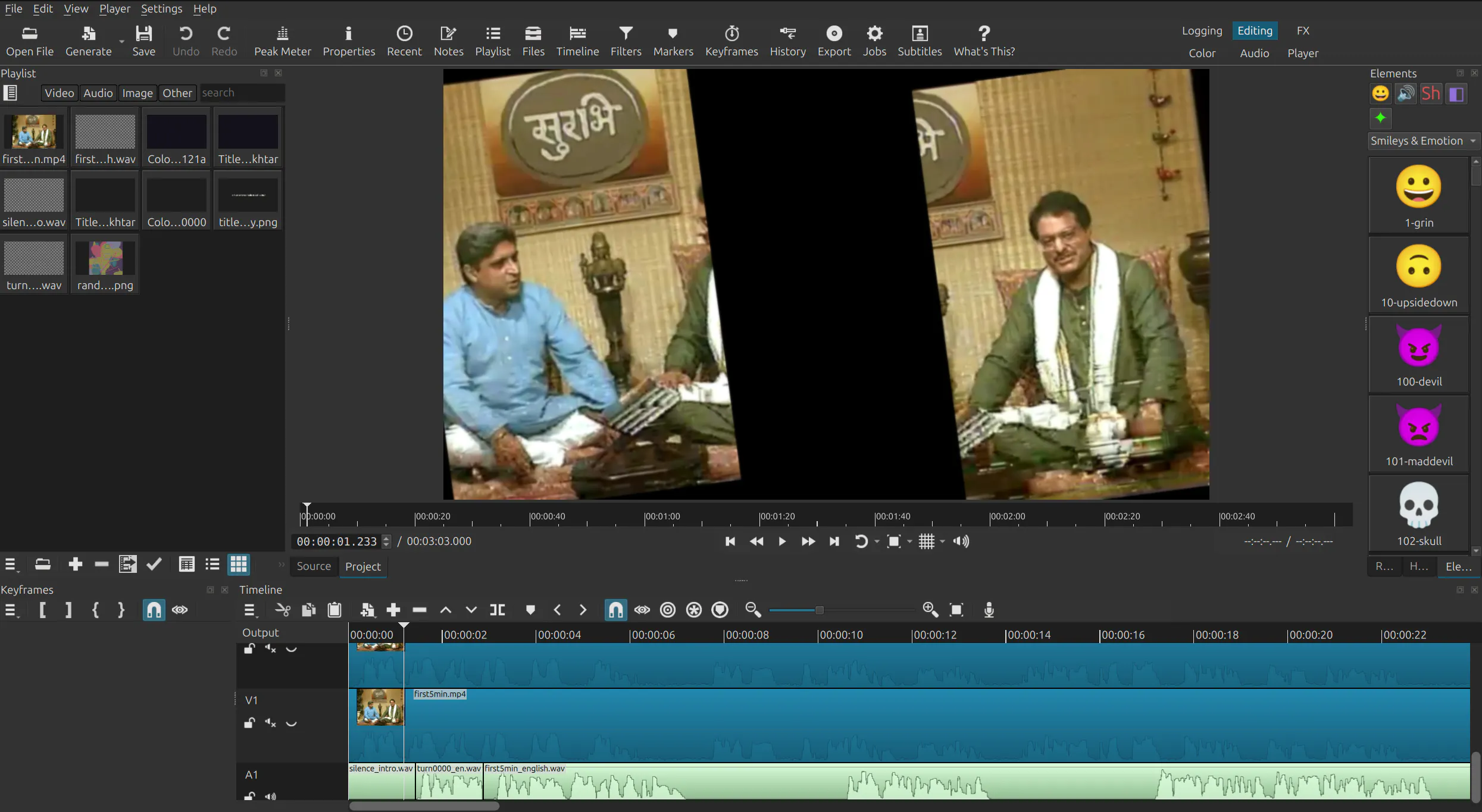Click the Ripple Delete timeline icon
This screenshot has height=812, width=1482.
pyautogui.click(x=420, y=610)
